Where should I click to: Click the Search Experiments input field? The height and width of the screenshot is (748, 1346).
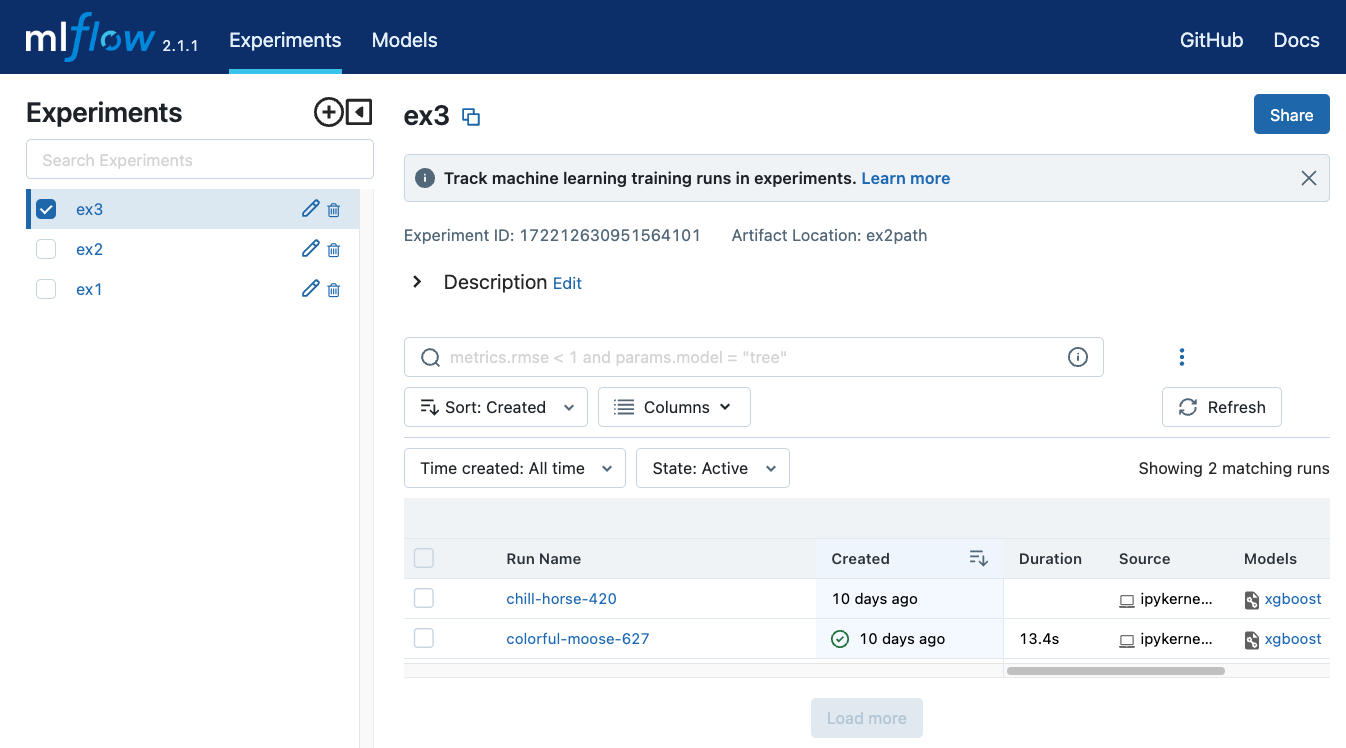[200, 160]
